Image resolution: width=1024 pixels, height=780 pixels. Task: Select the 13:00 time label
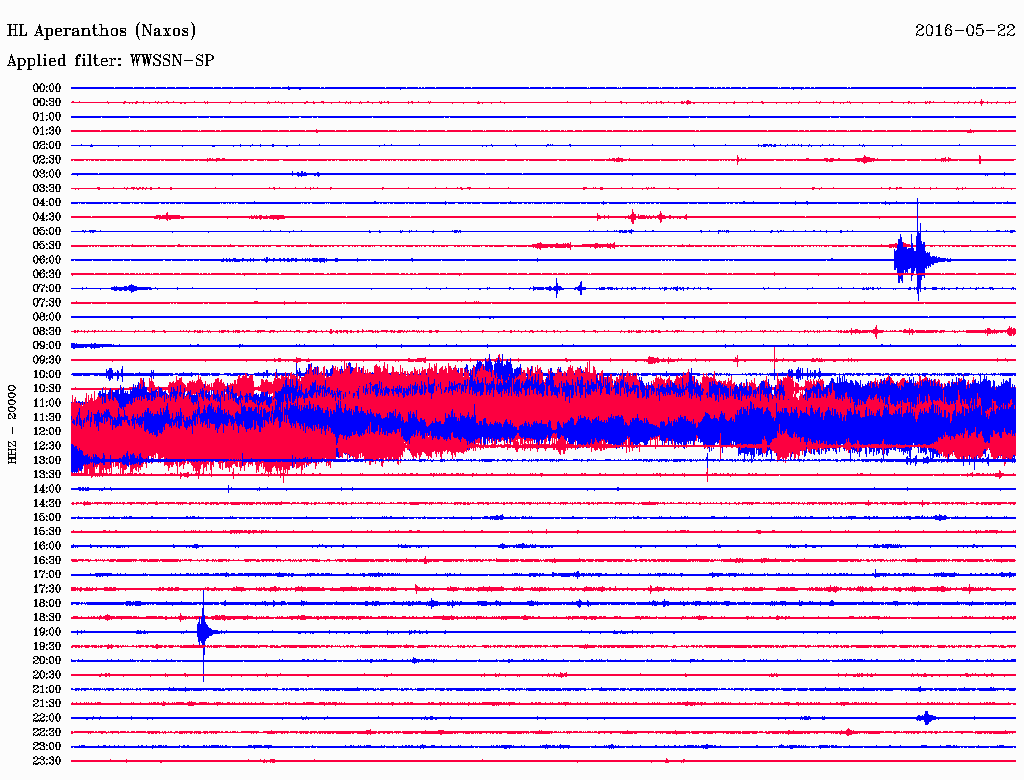tap(47, 460)
